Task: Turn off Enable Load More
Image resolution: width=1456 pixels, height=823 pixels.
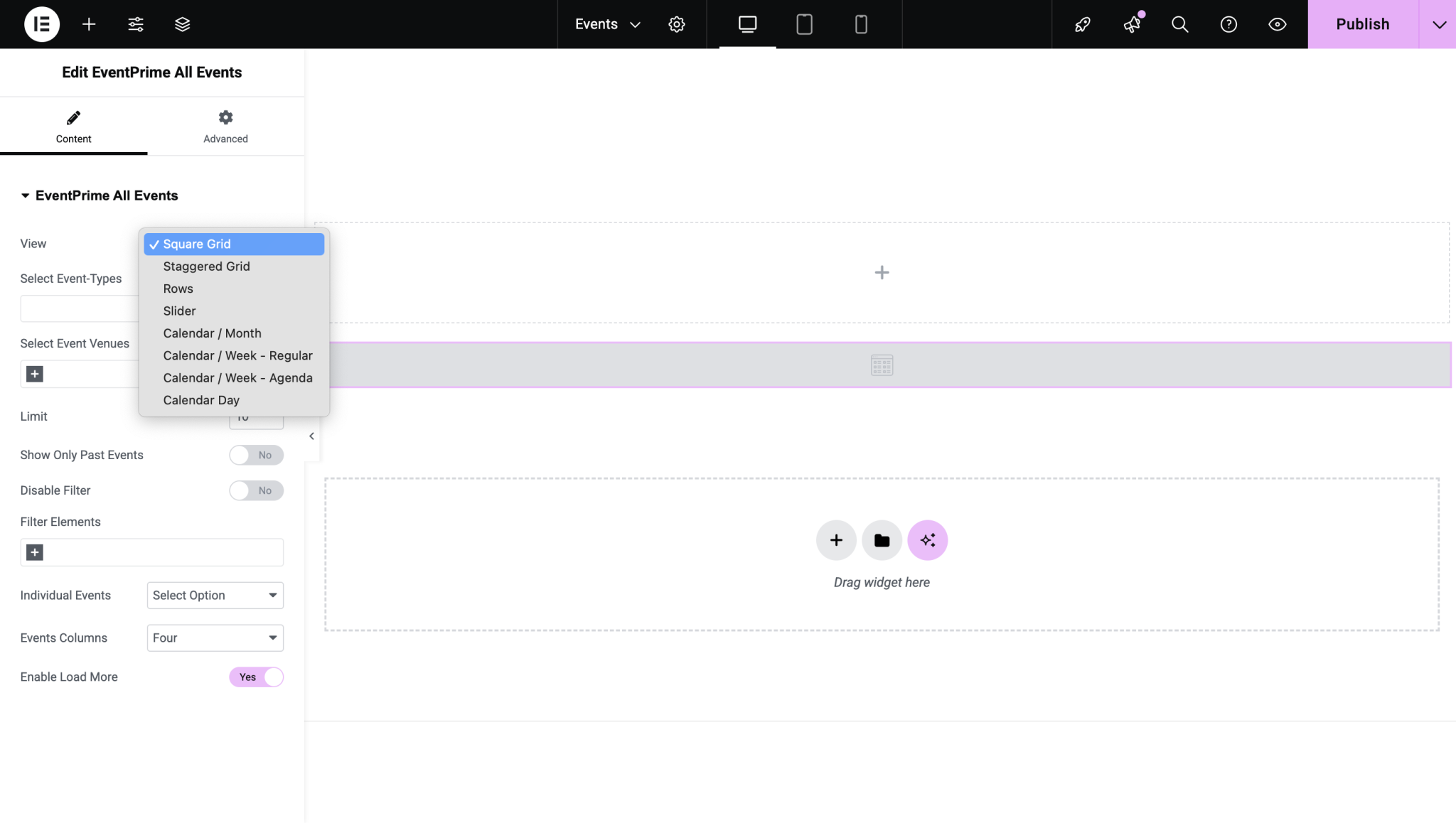Action: point(256,677)
